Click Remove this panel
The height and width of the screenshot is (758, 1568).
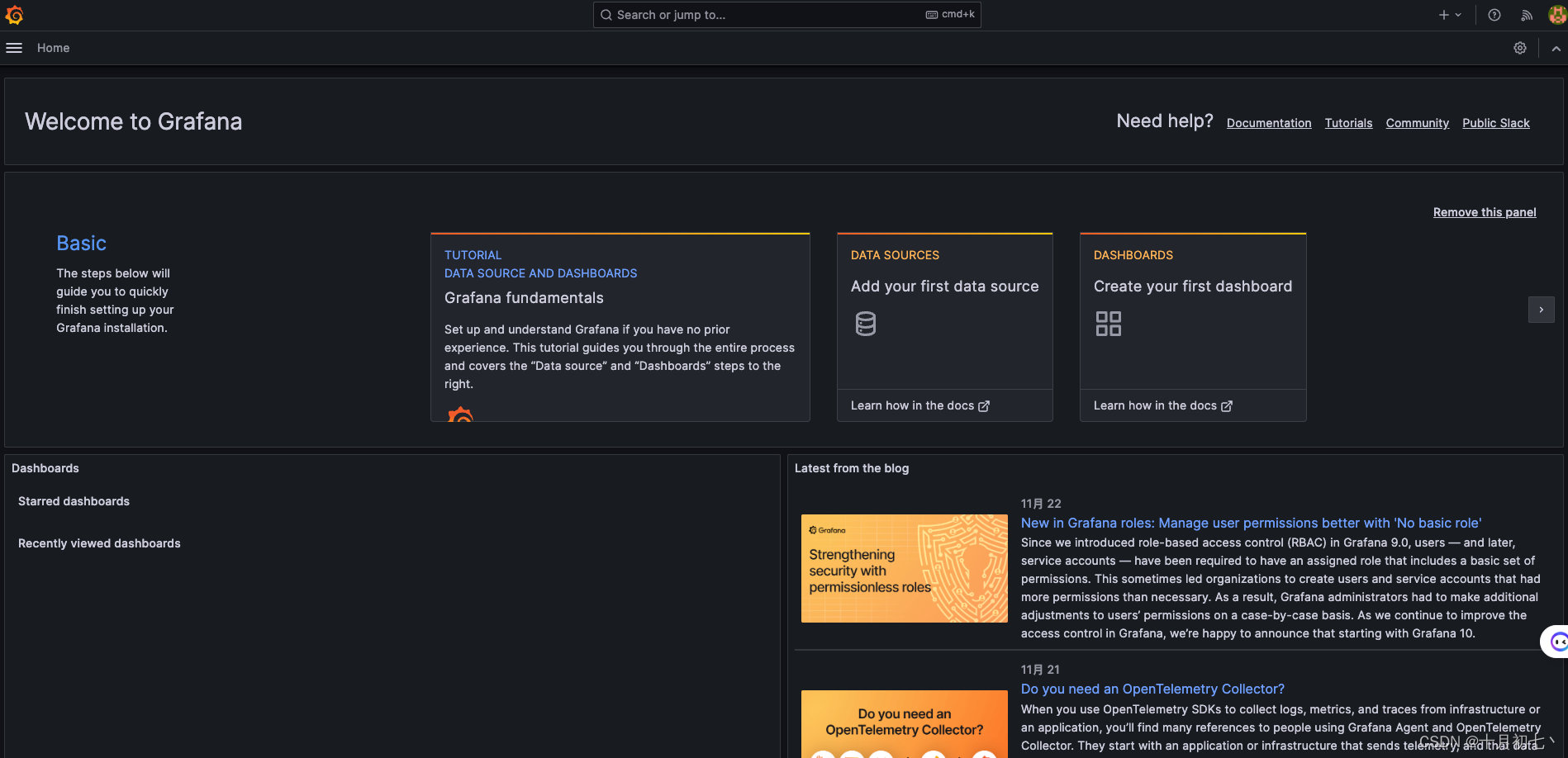tap(1485, 212)
